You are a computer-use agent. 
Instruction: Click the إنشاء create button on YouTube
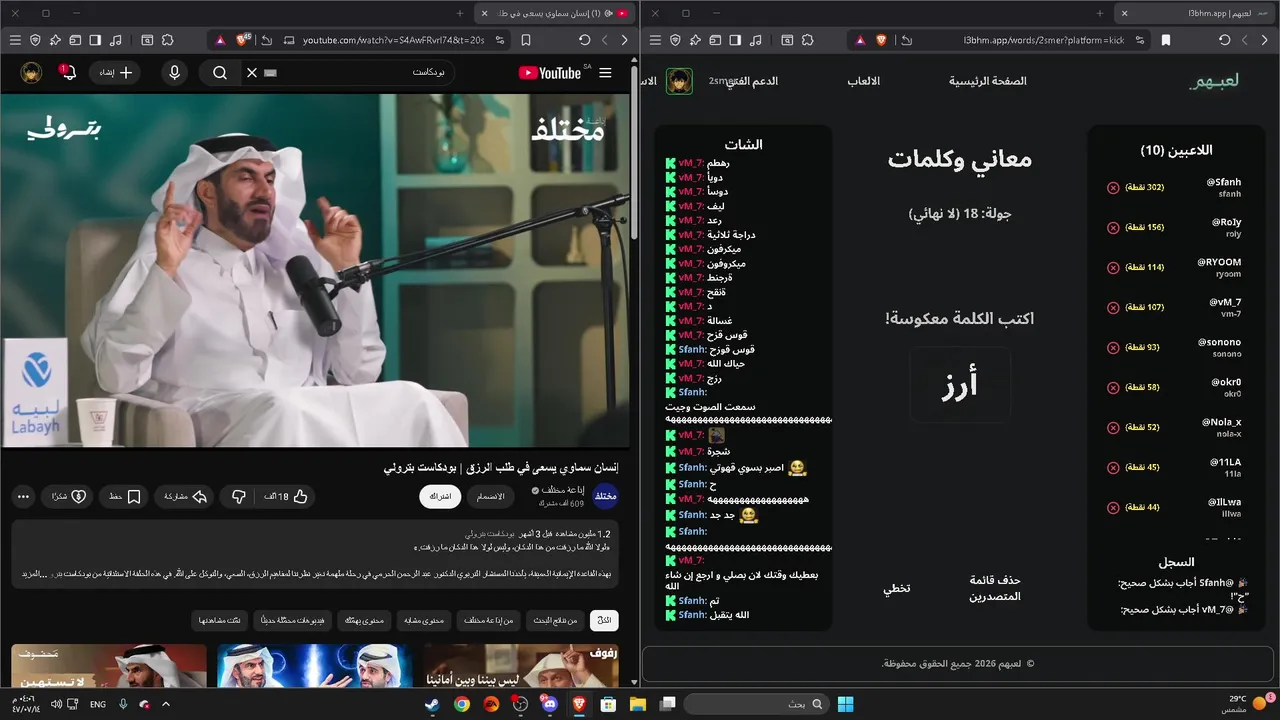coord(115,73)
